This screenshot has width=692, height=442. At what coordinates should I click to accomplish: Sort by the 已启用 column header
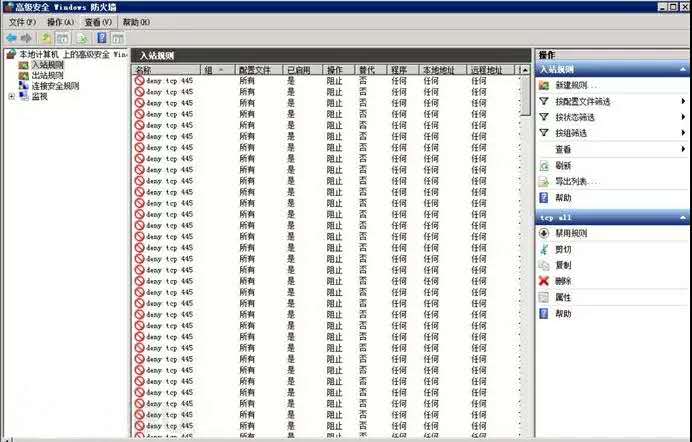click(302, 70)
